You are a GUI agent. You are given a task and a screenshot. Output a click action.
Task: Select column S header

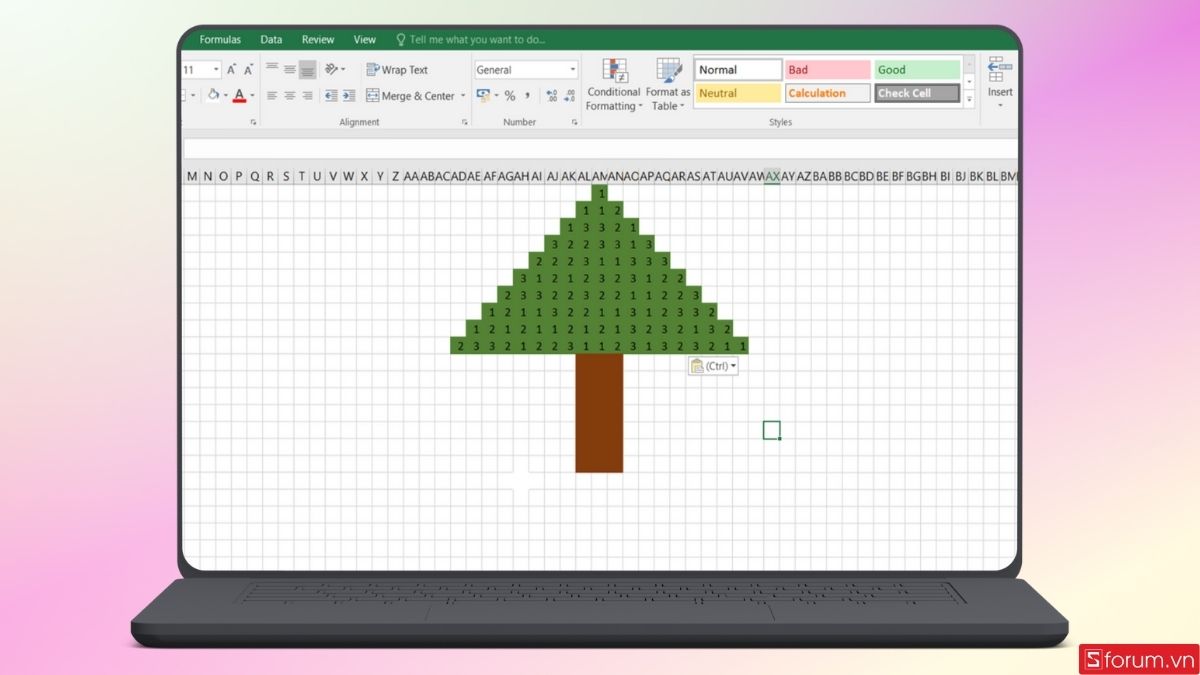pyautogui.click(x=286, y=176)
